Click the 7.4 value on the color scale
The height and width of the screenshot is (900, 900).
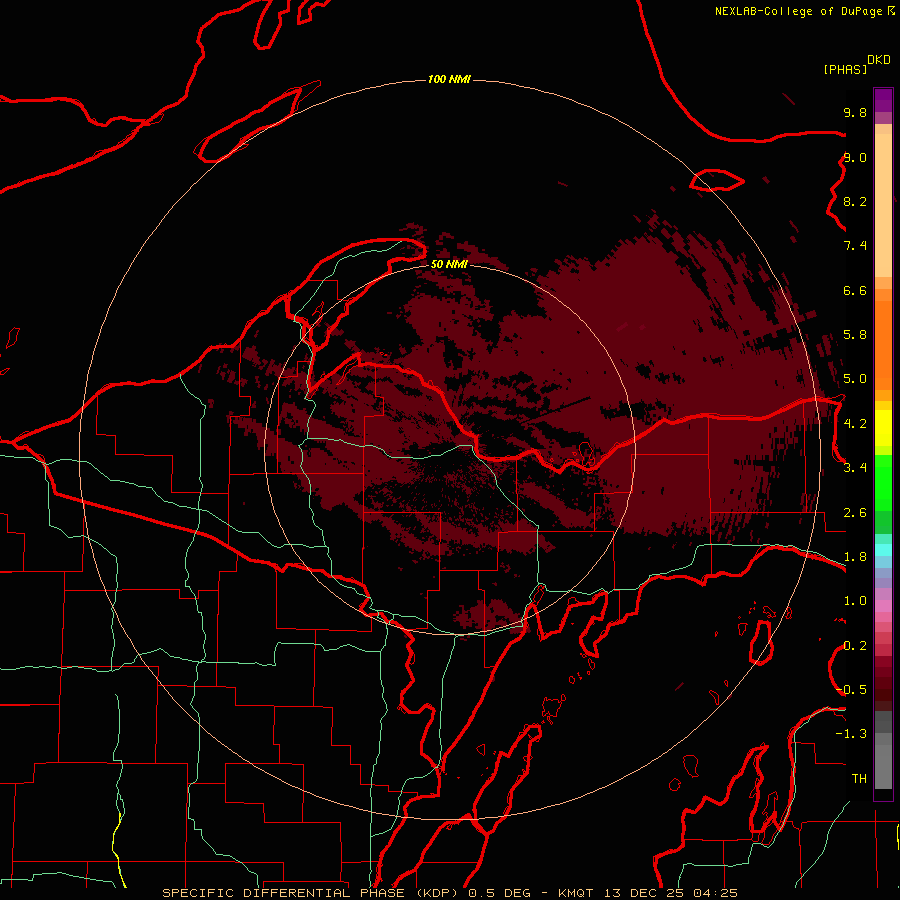pyautogui.click(x=855, y=246)
